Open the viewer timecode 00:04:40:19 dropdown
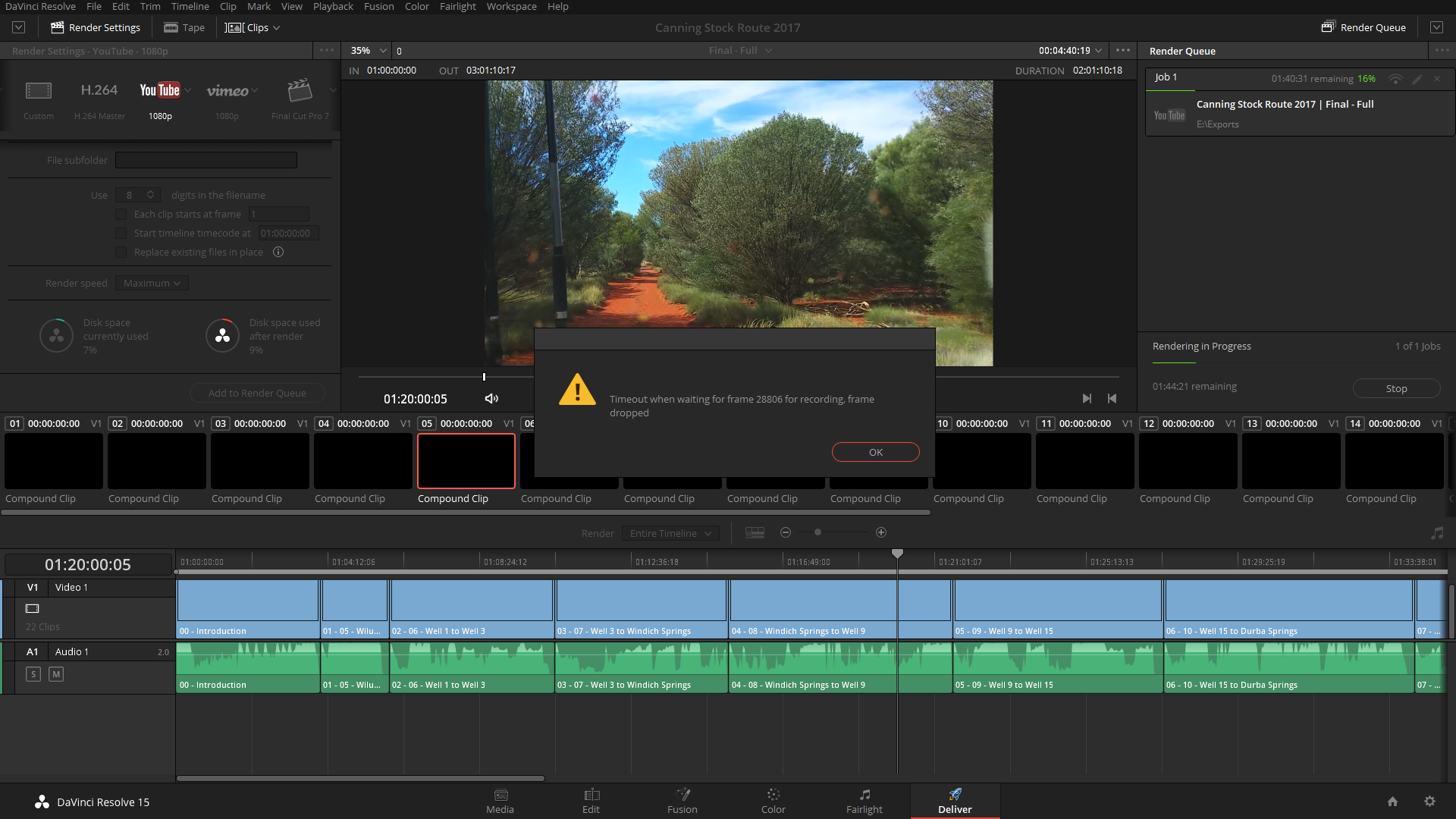 tap(1070, 50)
